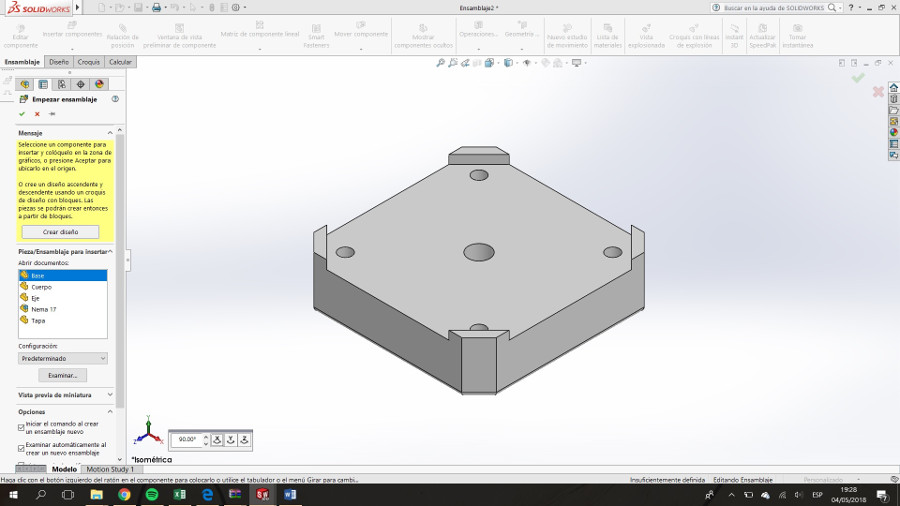900x506 pixels.
Task: Pin the PropertyManager with pushpin icon
Action: (52, 114)
